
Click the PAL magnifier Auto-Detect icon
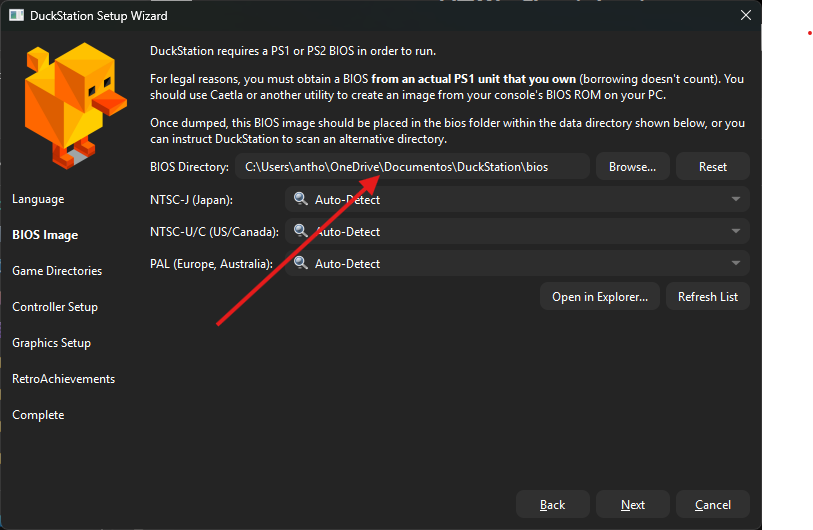300,264
